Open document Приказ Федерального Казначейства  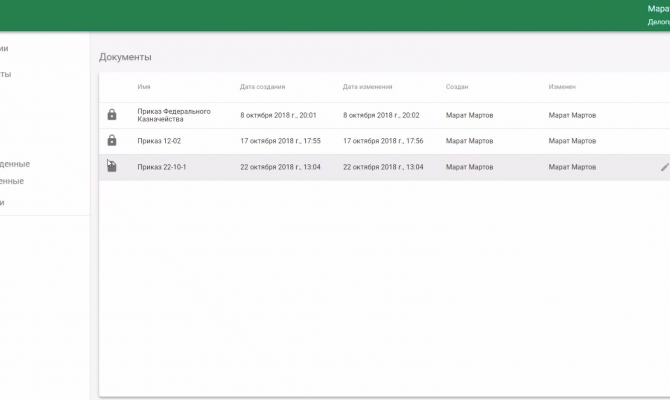click(x=174, y=115)
